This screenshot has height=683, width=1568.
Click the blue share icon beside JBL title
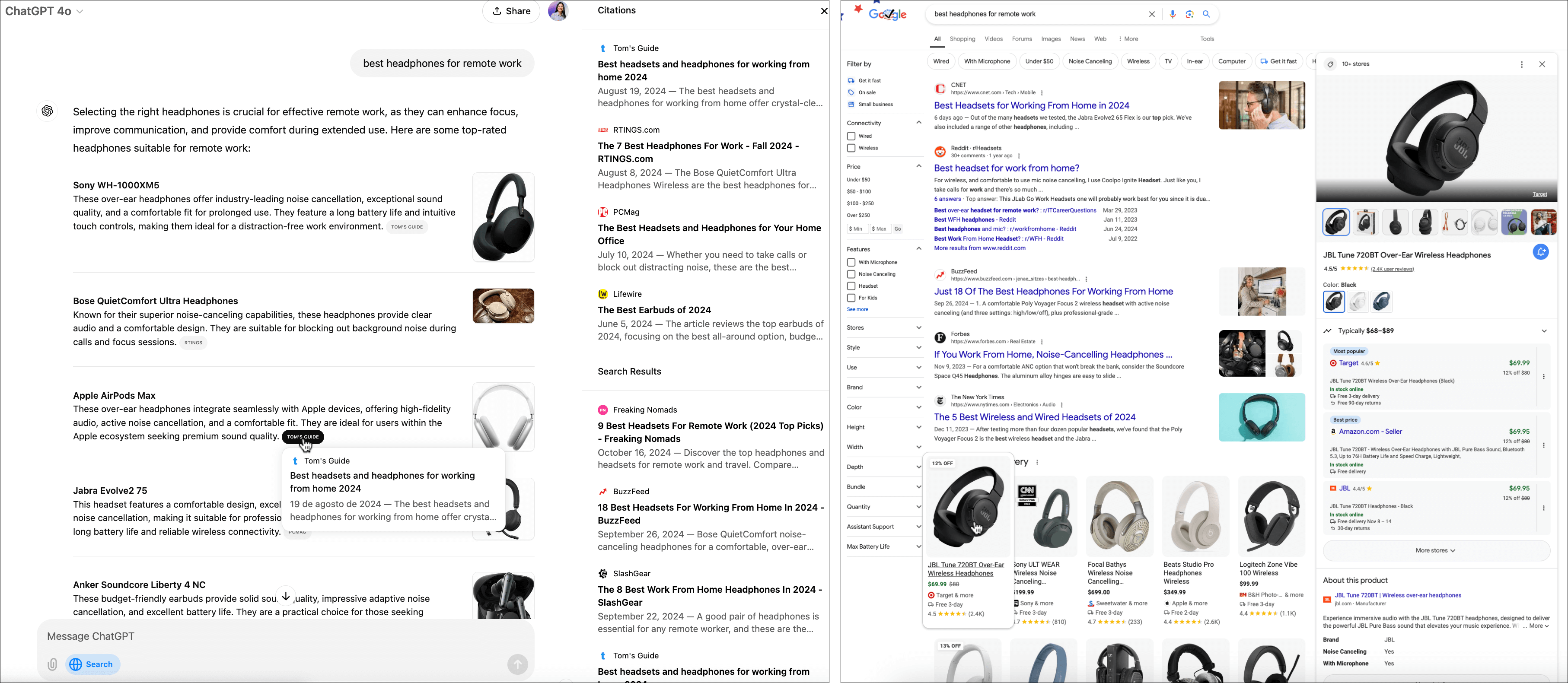tap(1541, 252)
